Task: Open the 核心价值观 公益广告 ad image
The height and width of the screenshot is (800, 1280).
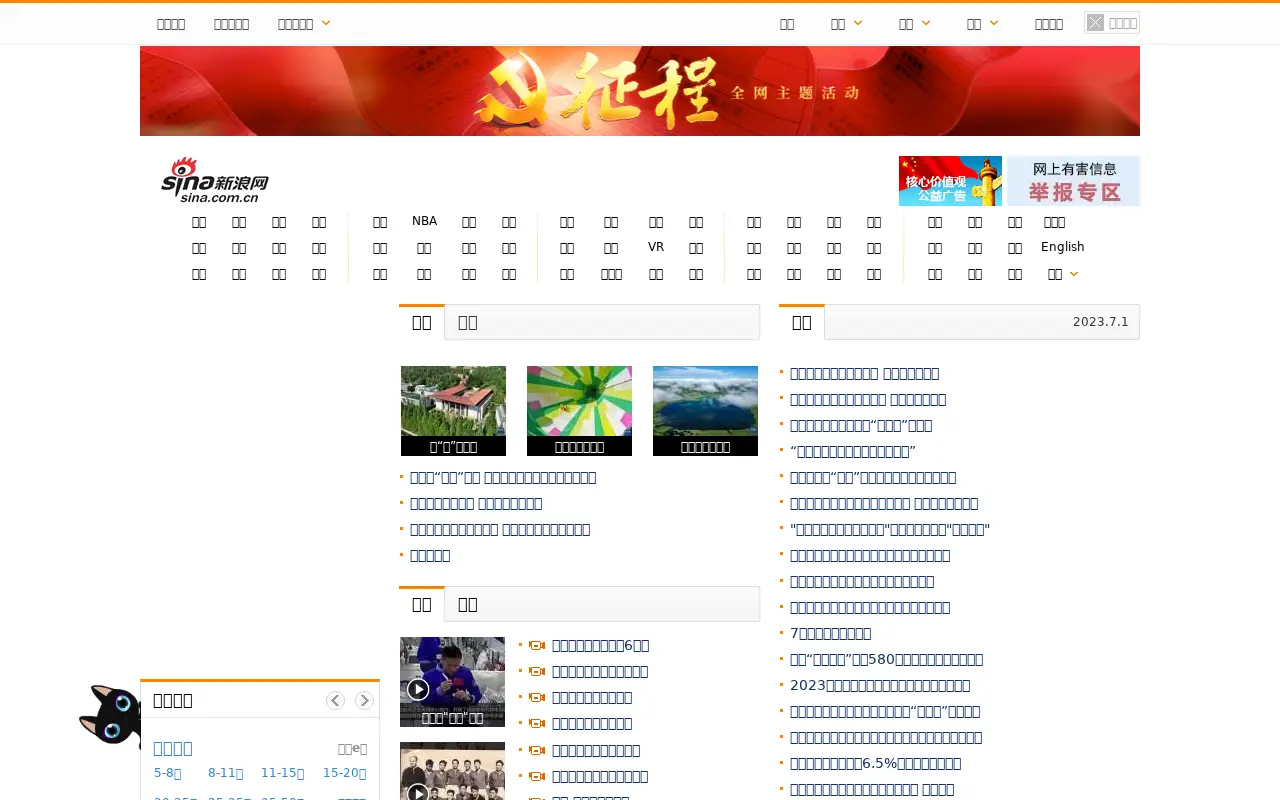Action: point(950,181)
